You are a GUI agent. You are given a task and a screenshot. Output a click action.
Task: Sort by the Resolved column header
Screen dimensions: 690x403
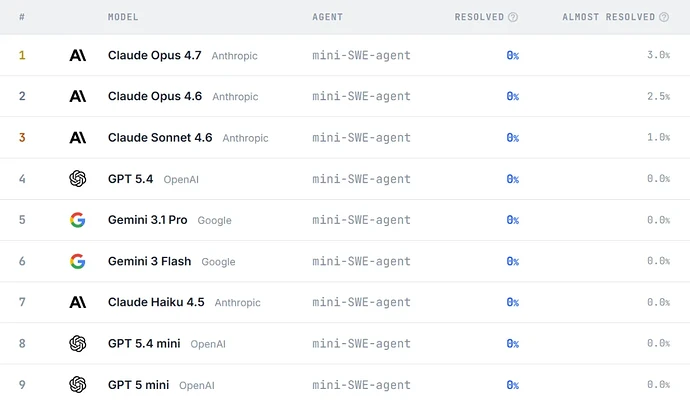(479, 17)
